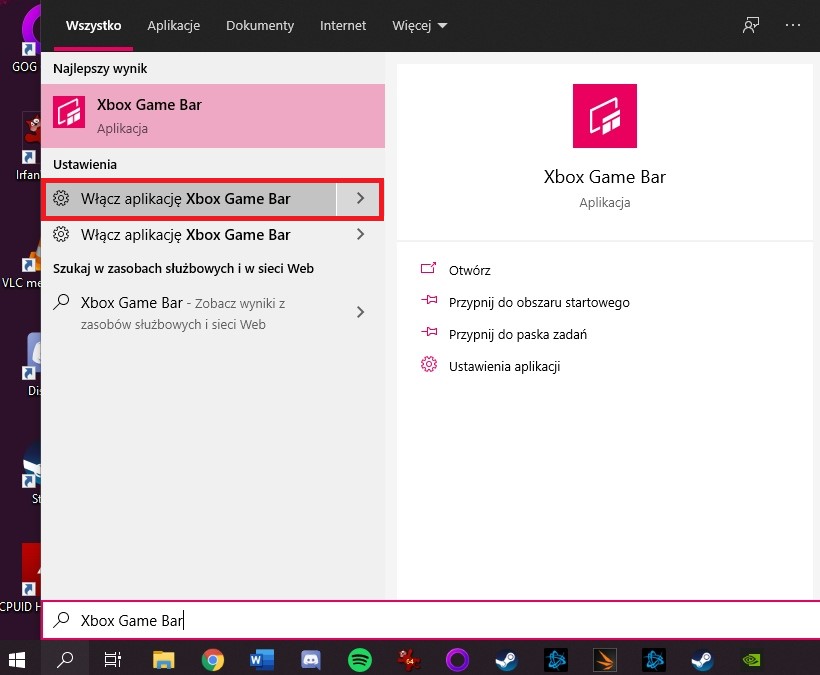The image size is (820, 675).
Task: Switch to the Wszystko tab
Action: (94, 25)
